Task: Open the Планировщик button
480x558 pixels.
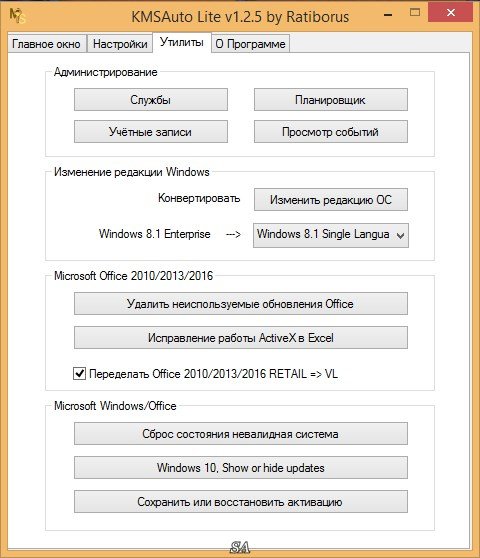Action: click(x=331, y=100)
